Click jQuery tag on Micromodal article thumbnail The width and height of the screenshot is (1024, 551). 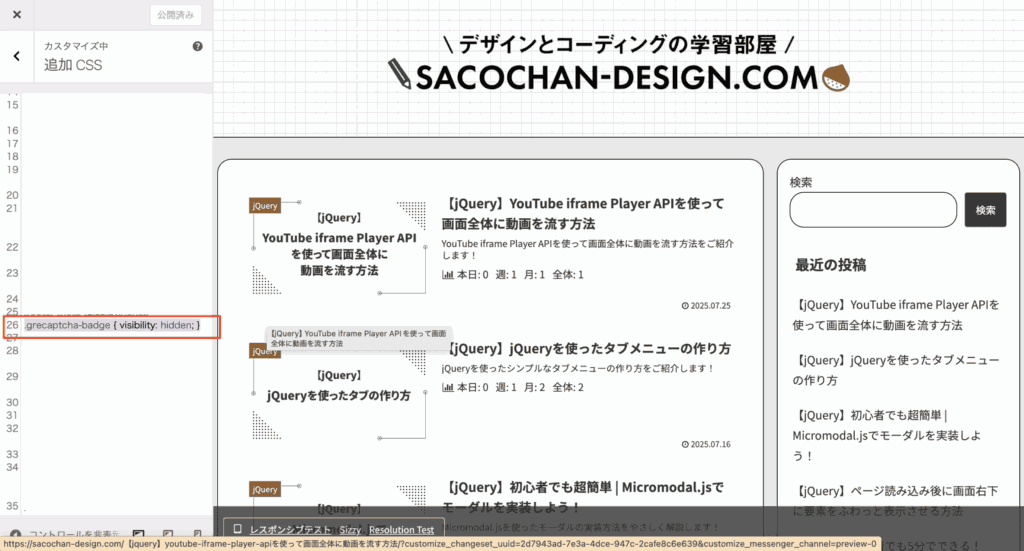pos(264,489)
